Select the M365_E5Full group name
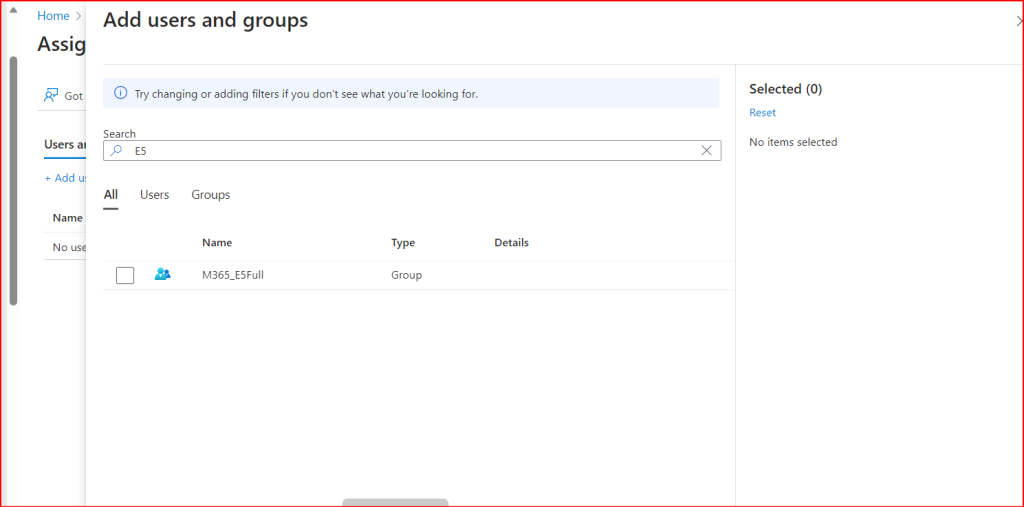Viewport: 1024px width, 507px height. [x=233, y=275]
